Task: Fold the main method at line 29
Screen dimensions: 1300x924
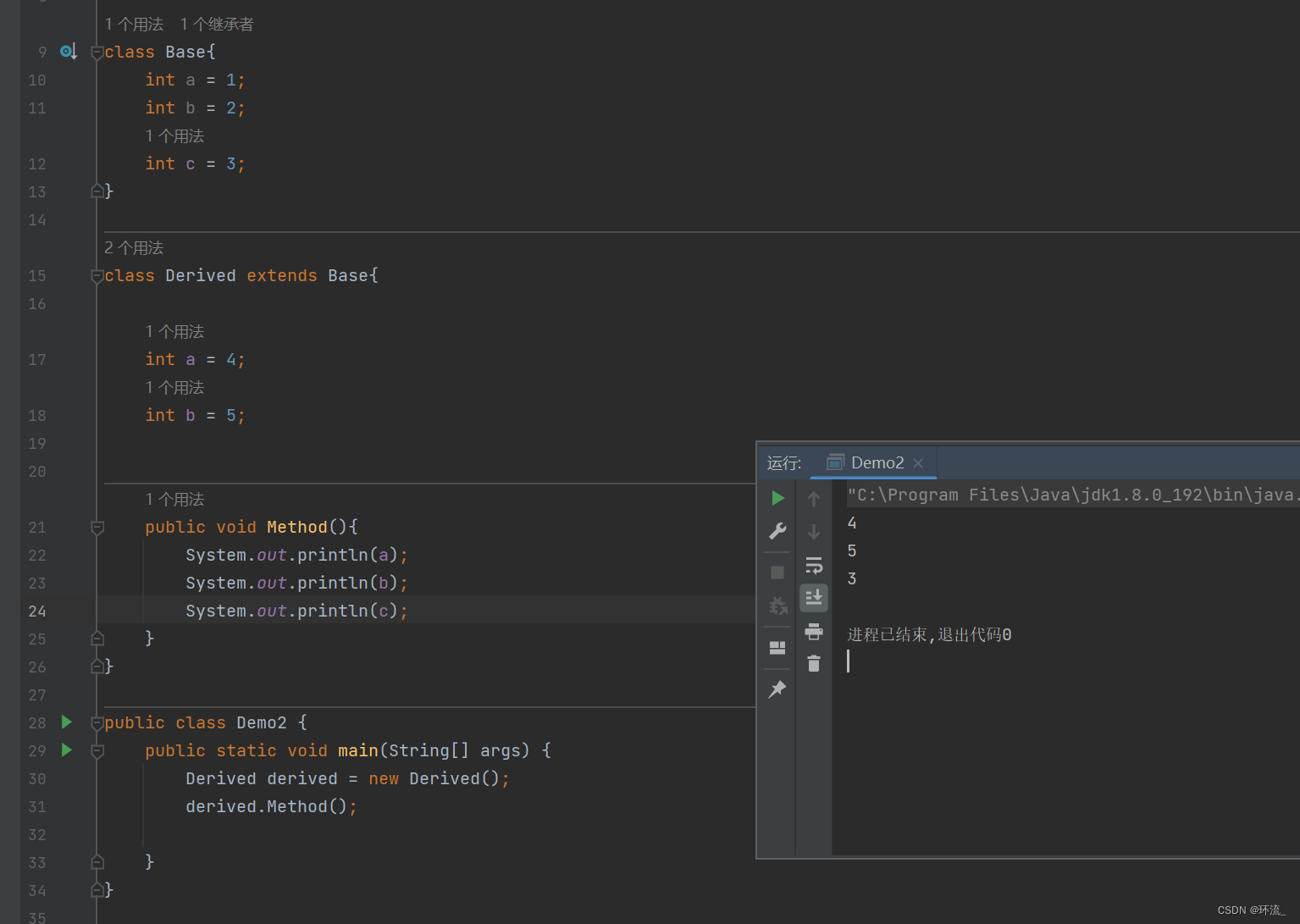Action: [97, 751]
